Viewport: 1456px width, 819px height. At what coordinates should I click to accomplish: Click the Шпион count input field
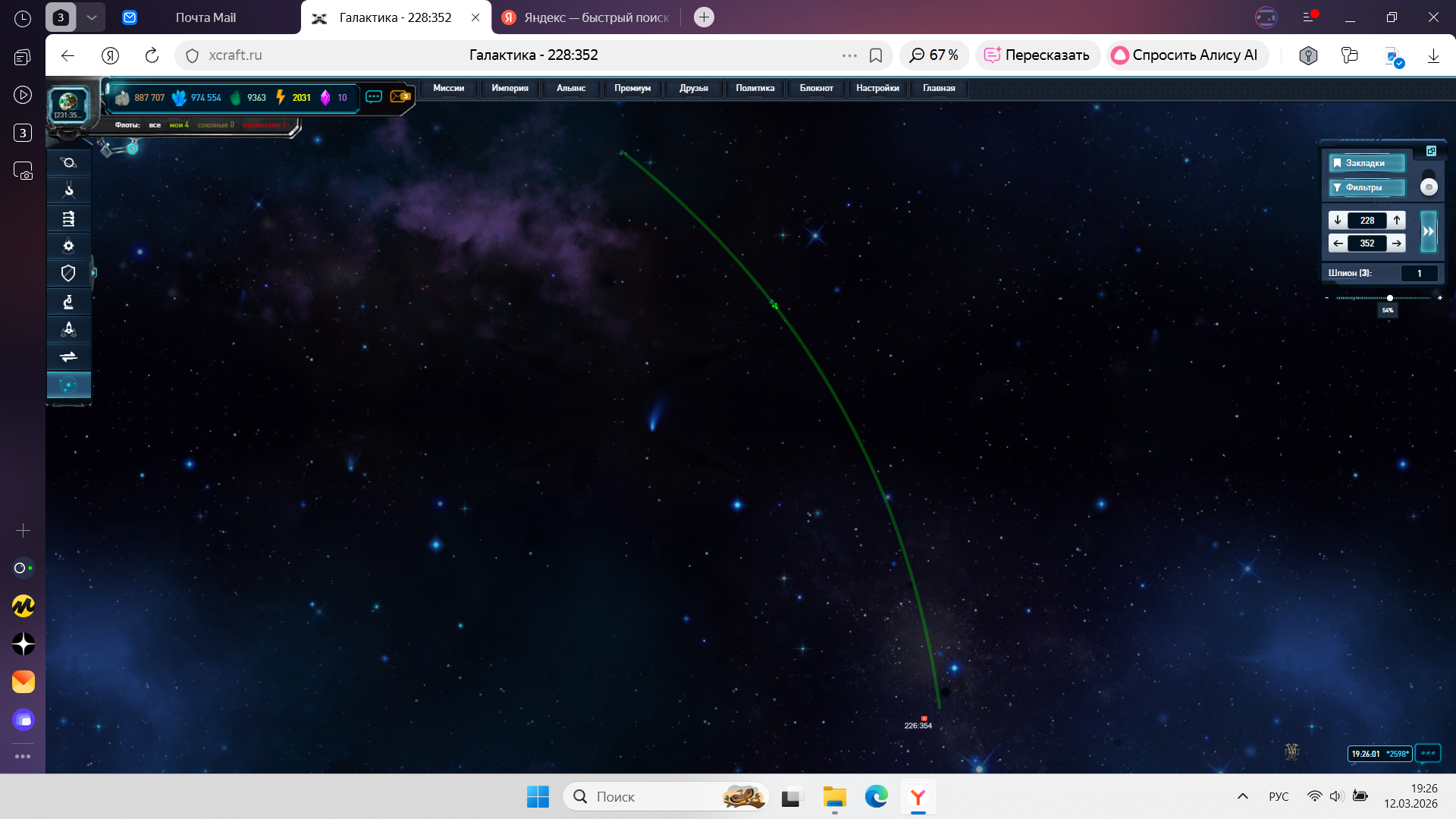[1420, 273]
